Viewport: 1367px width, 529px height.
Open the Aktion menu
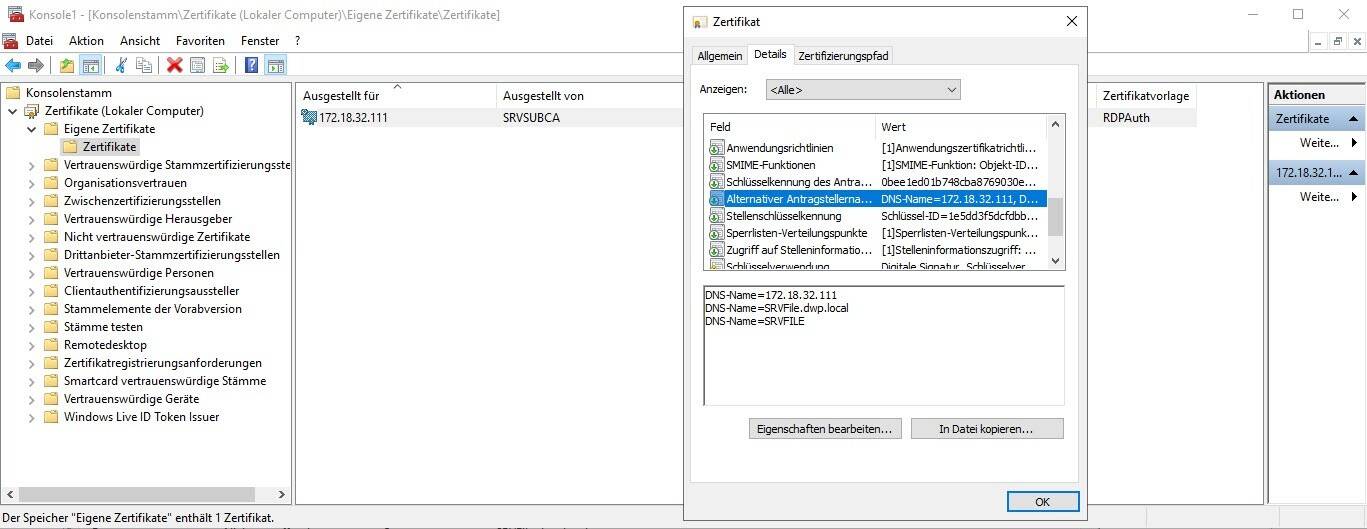[86, 41]
